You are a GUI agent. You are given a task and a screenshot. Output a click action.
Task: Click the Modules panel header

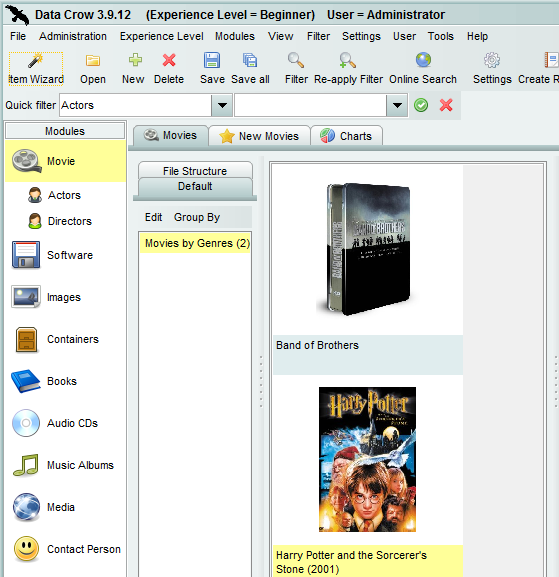coord(65,131)
